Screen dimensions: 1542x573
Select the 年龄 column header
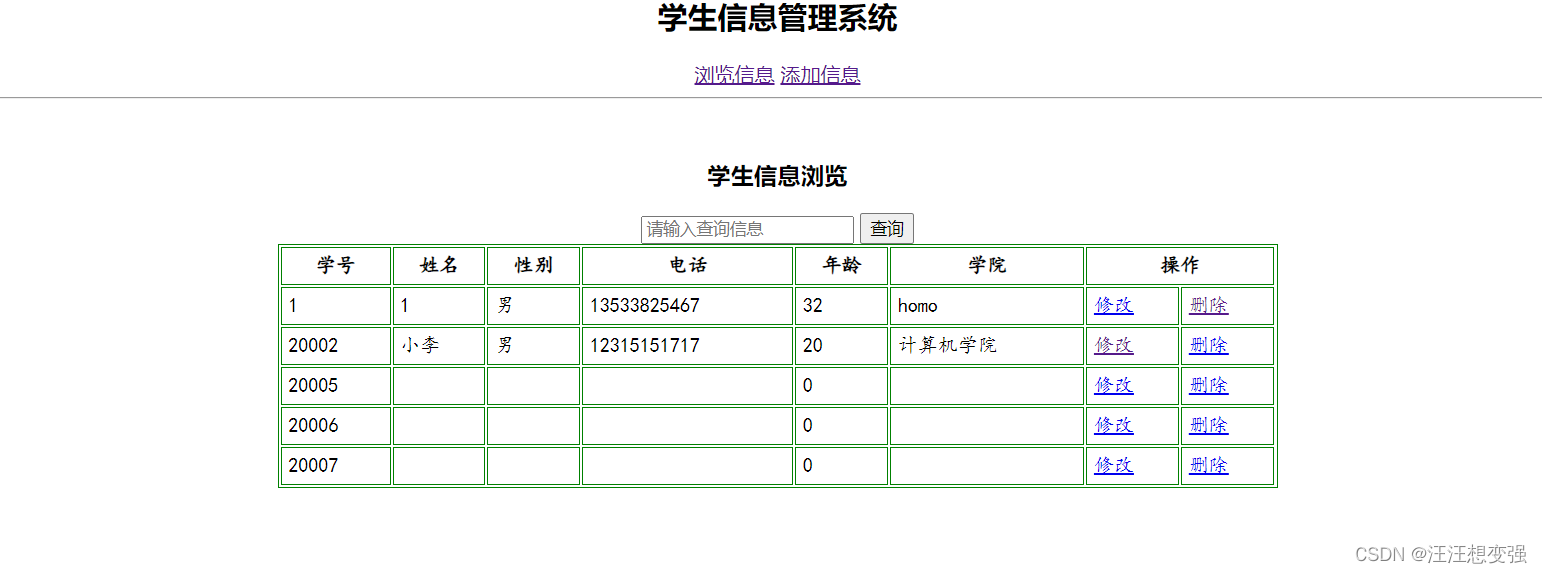(x=841, y=265)
